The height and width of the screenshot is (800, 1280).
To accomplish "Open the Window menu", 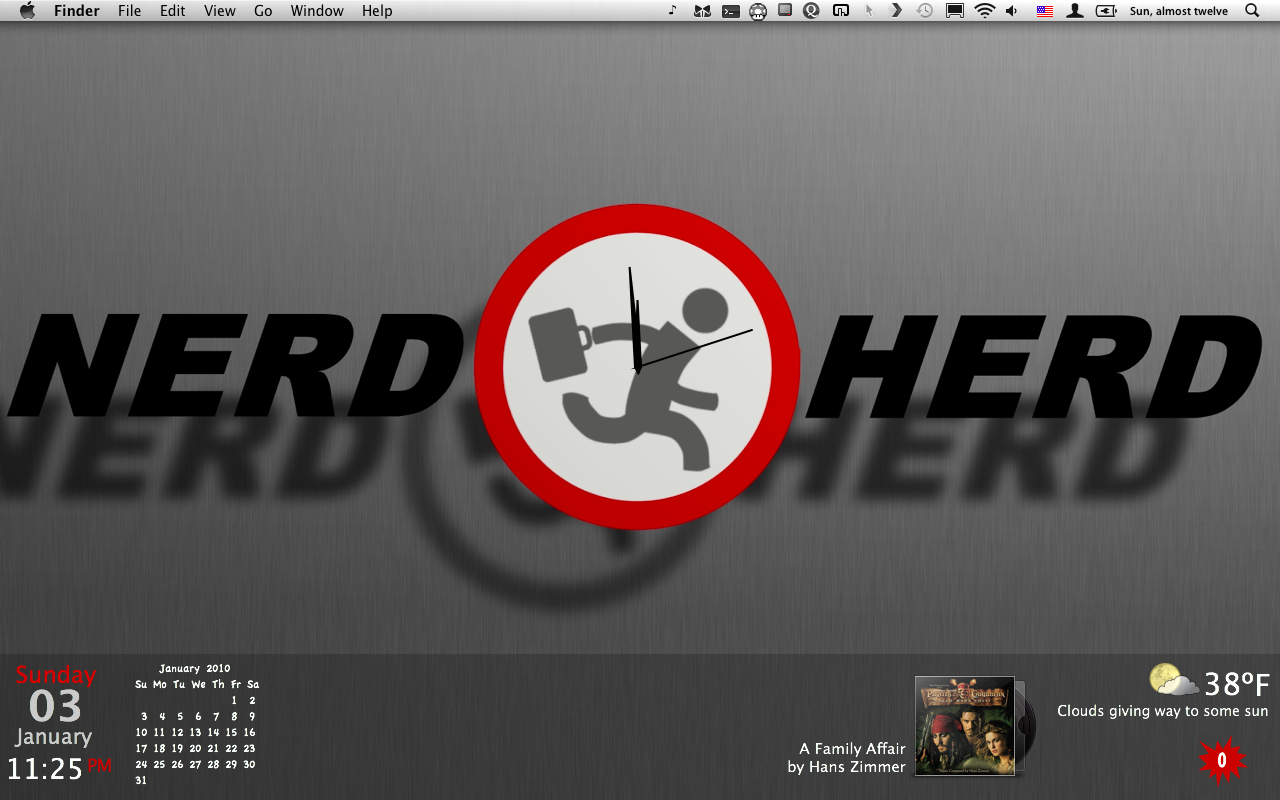I will pos(317,11).
